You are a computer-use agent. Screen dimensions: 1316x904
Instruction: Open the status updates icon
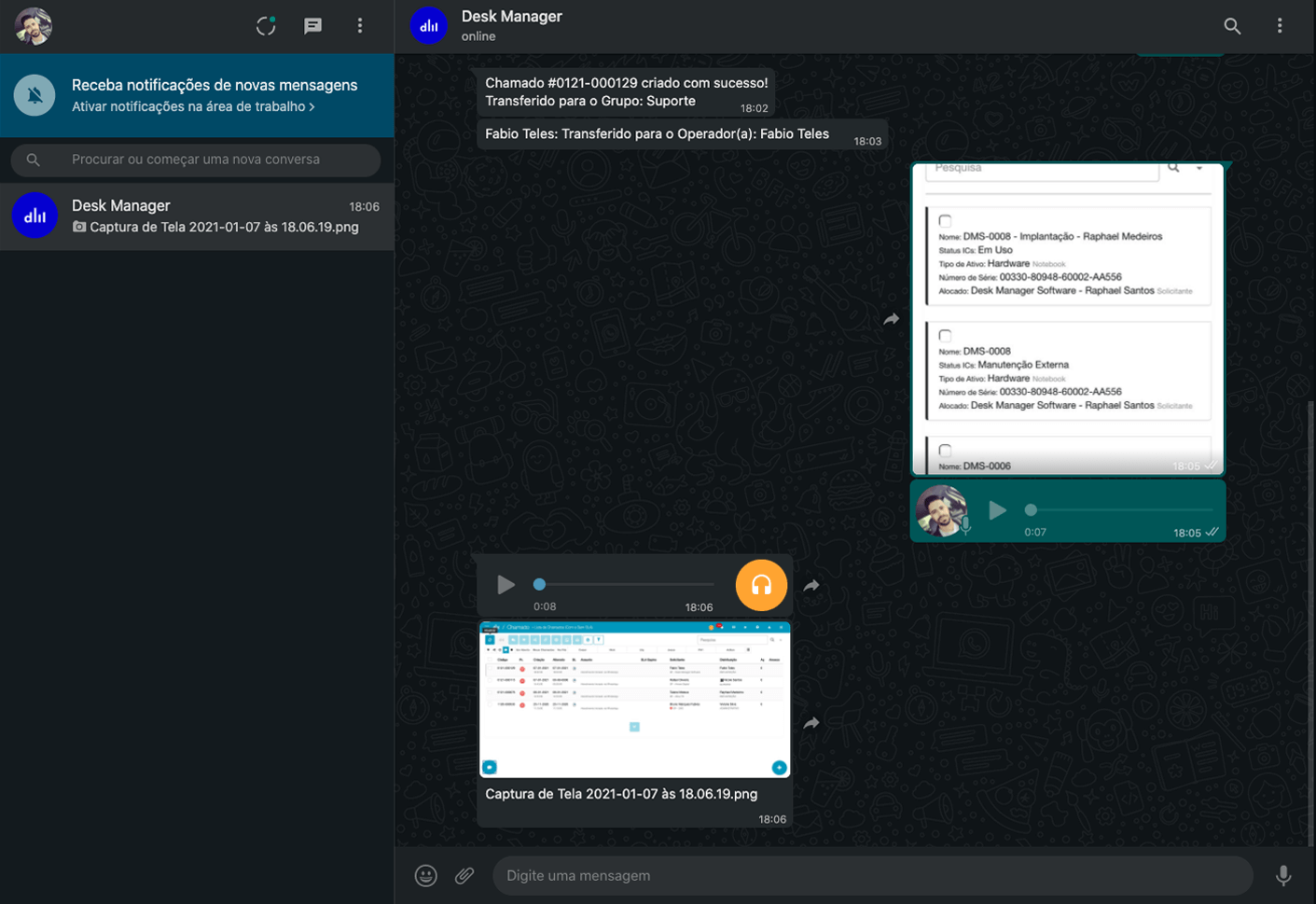tap(266, 26)
